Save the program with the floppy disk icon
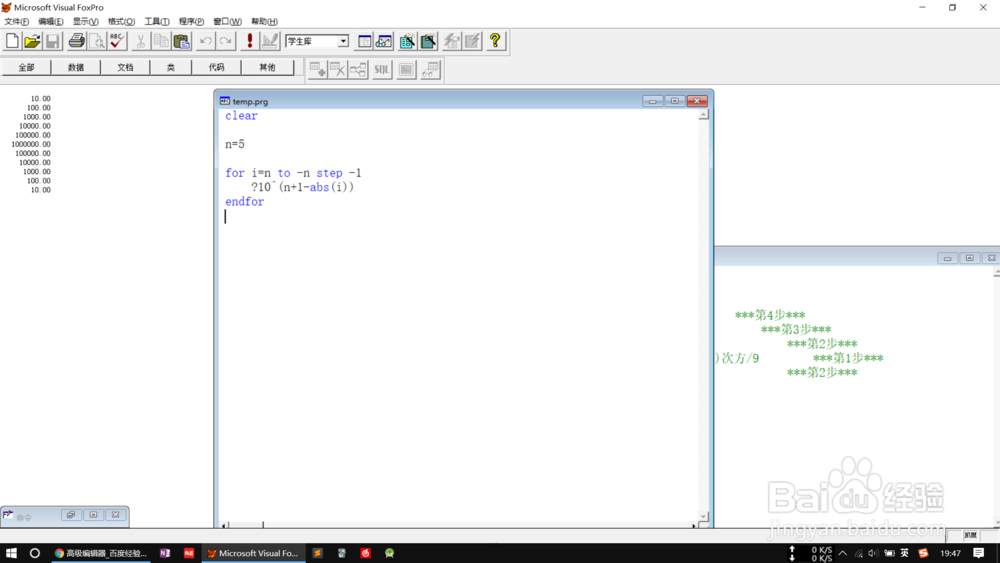 pyautogui.click(x=52, y=41)
